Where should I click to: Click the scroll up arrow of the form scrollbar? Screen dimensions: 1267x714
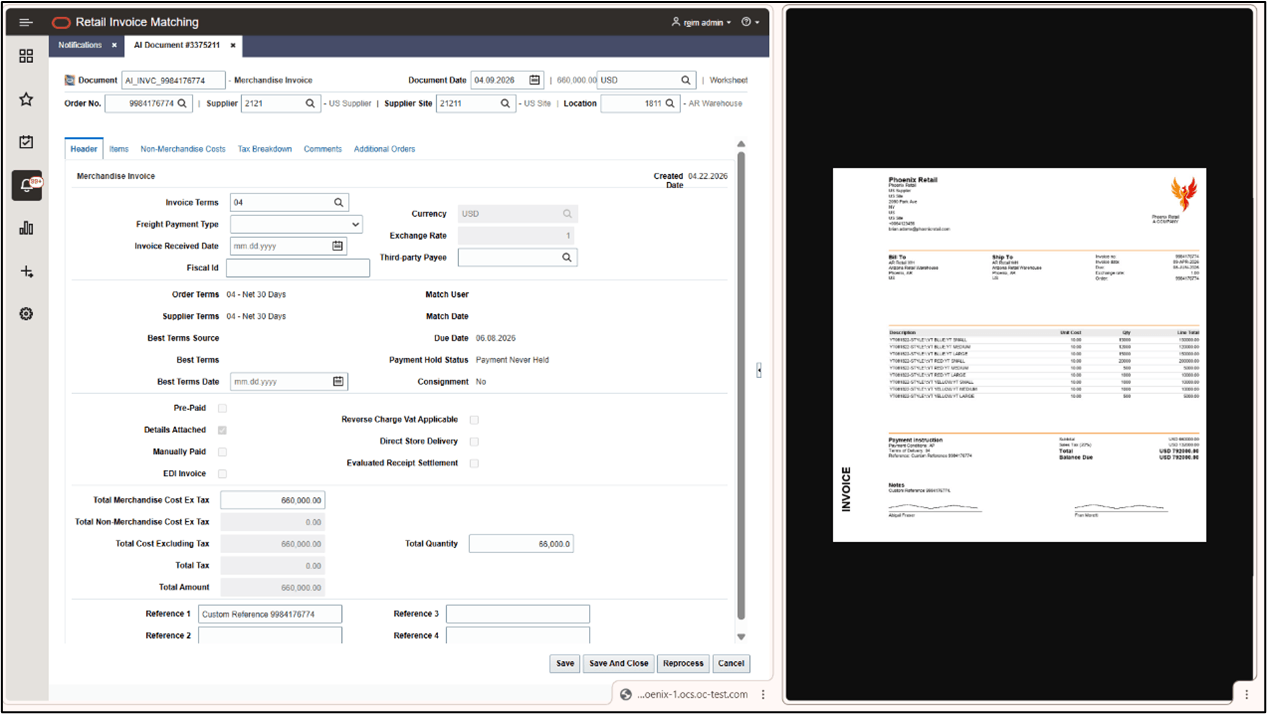click(741, 145)
